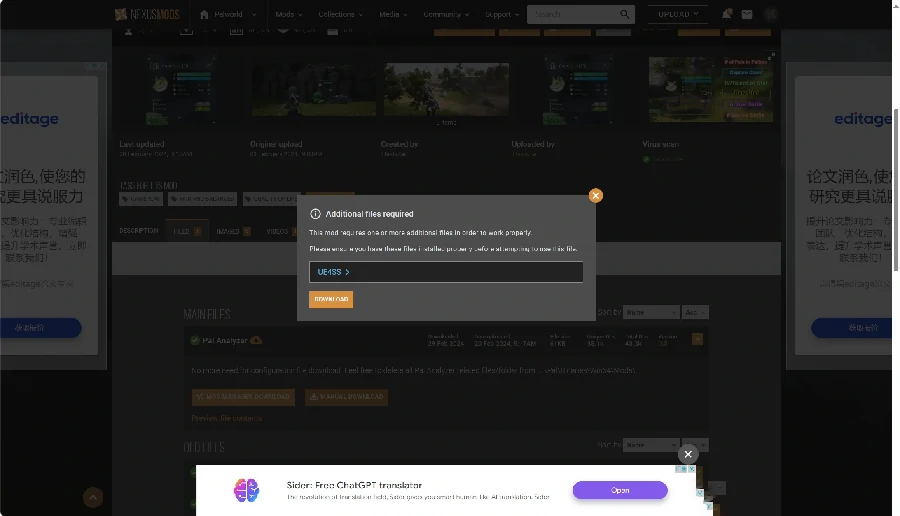Click the Nexus Mods logo
Image resolution: width=900 pixels, height=516 pixels.
[x=147, y=14]
